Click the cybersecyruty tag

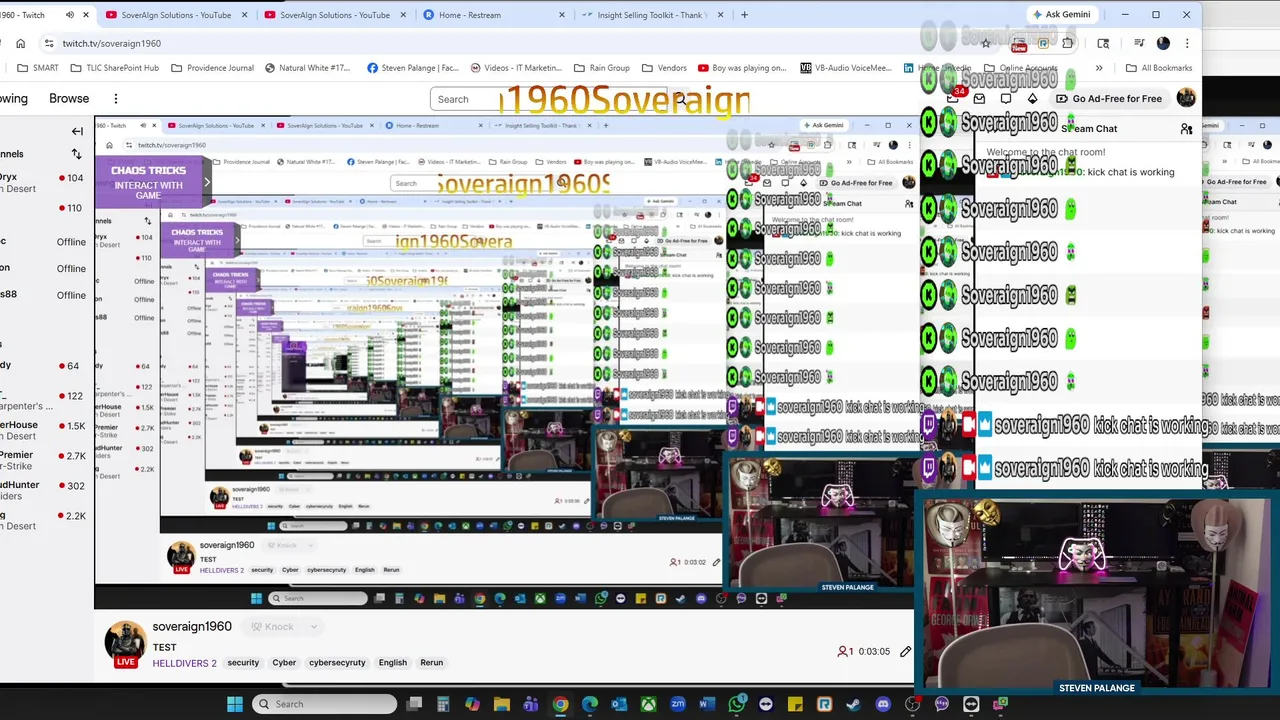337,662
